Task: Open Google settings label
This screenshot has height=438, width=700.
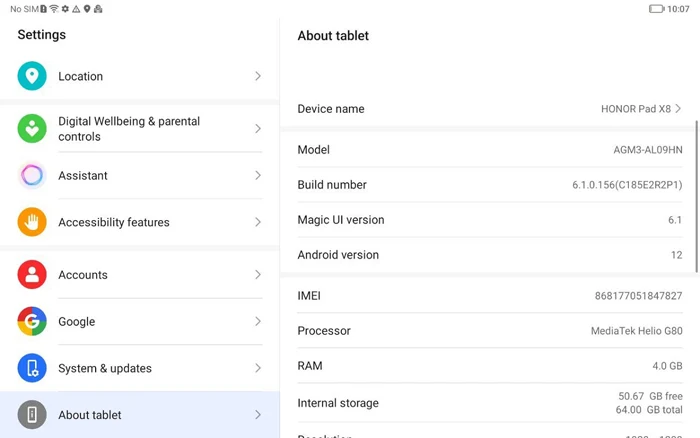Action: click(x=76, y=321)
